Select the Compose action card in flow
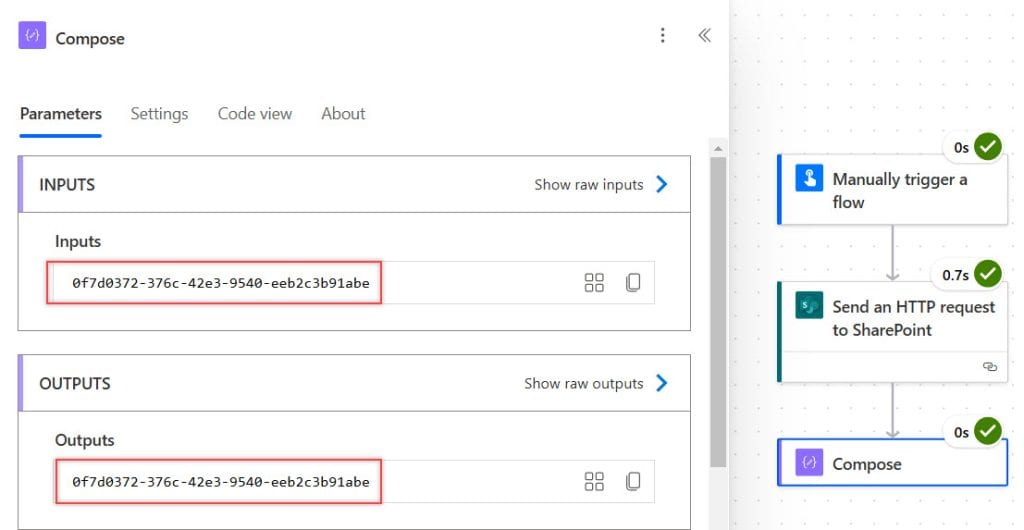 892,463
